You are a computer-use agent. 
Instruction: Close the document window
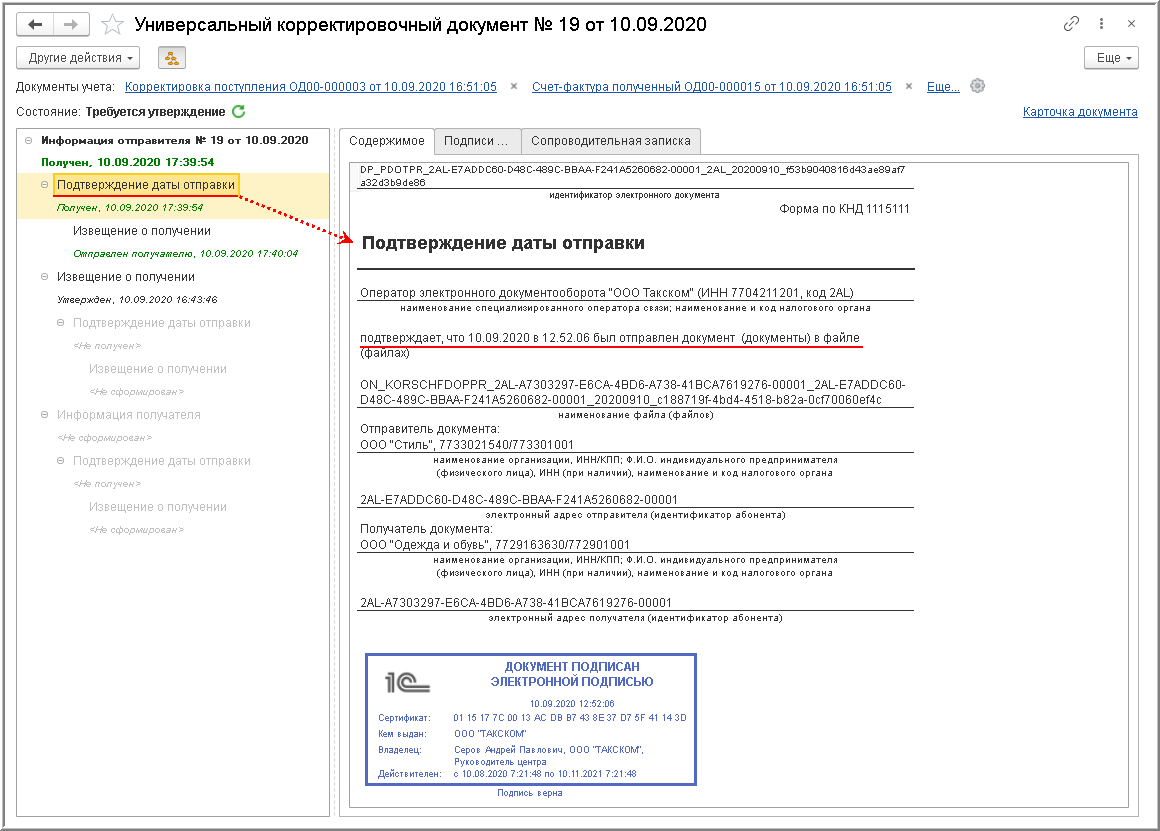click(x=1131, y=24)
